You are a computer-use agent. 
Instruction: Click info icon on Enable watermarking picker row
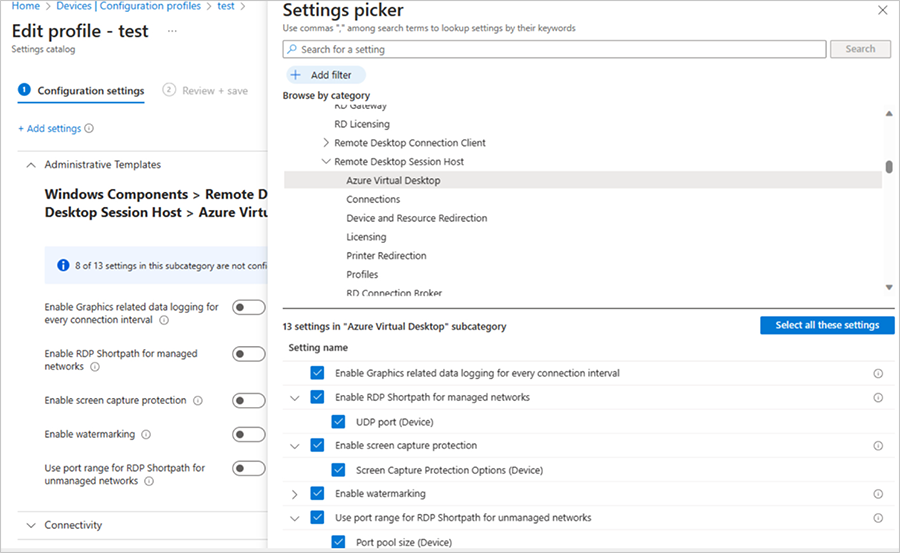pos(878,494)
